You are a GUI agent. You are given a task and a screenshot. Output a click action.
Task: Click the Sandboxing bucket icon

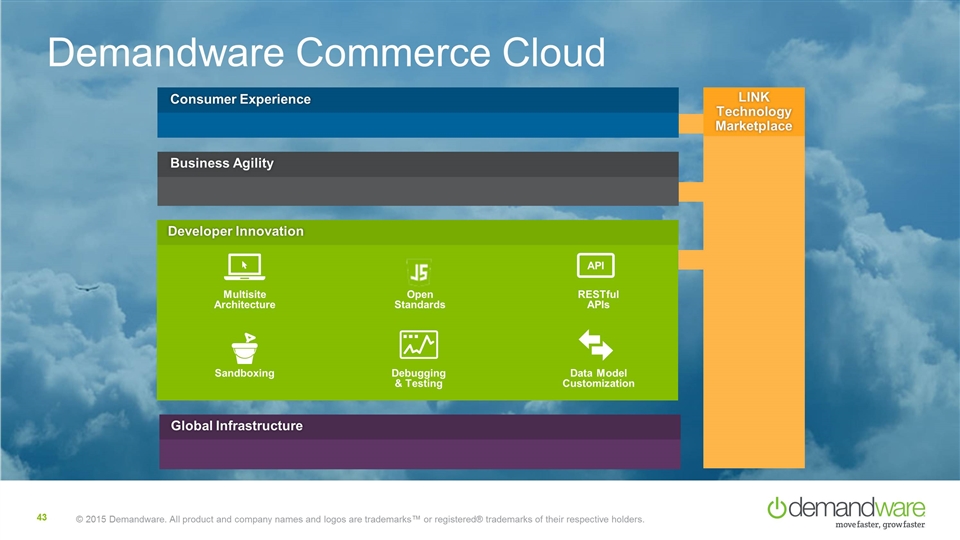244,346
